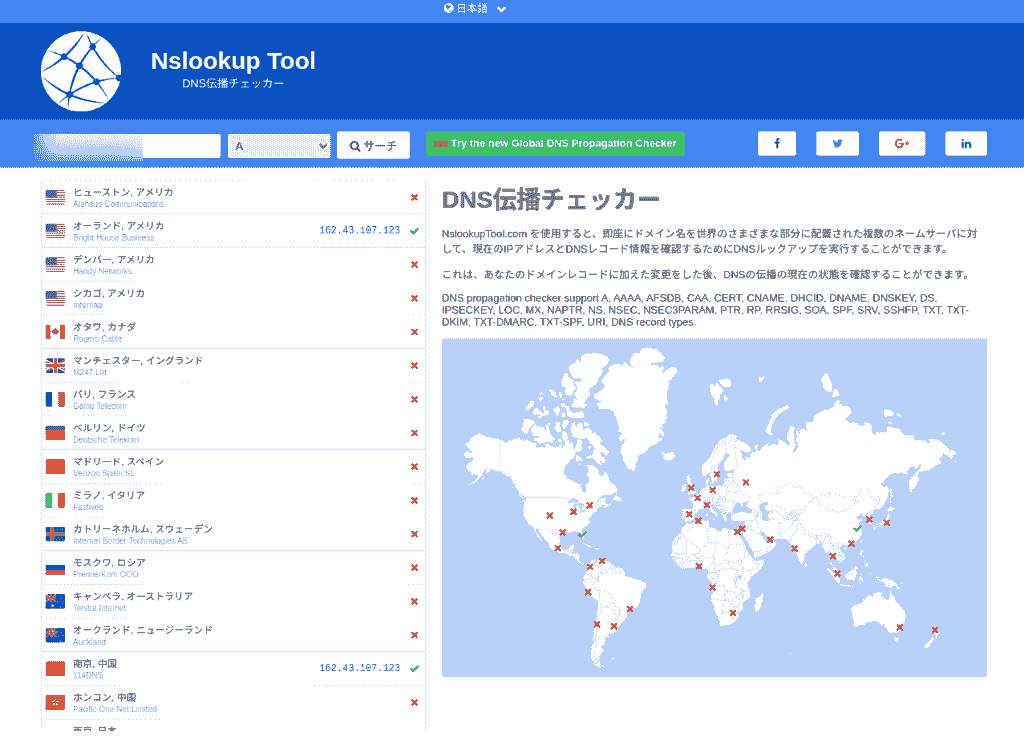Click the French flag beside パリ

click(x=56, y=400)
